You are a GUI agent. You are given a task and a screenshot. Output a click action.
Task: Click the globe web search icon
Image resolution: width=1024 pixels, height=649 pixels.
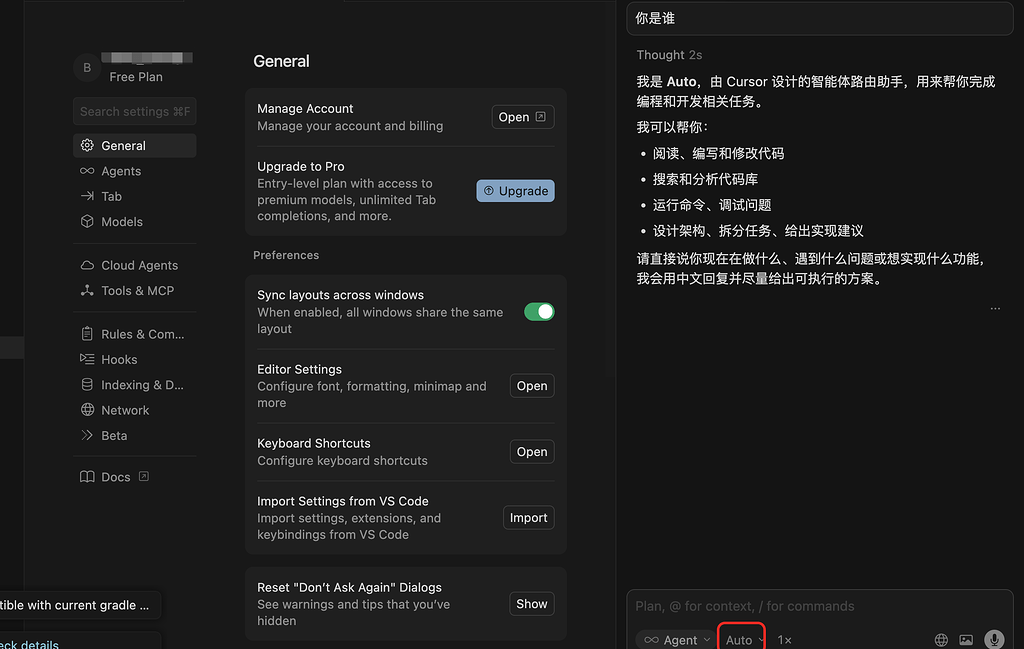tap(941, 640)
